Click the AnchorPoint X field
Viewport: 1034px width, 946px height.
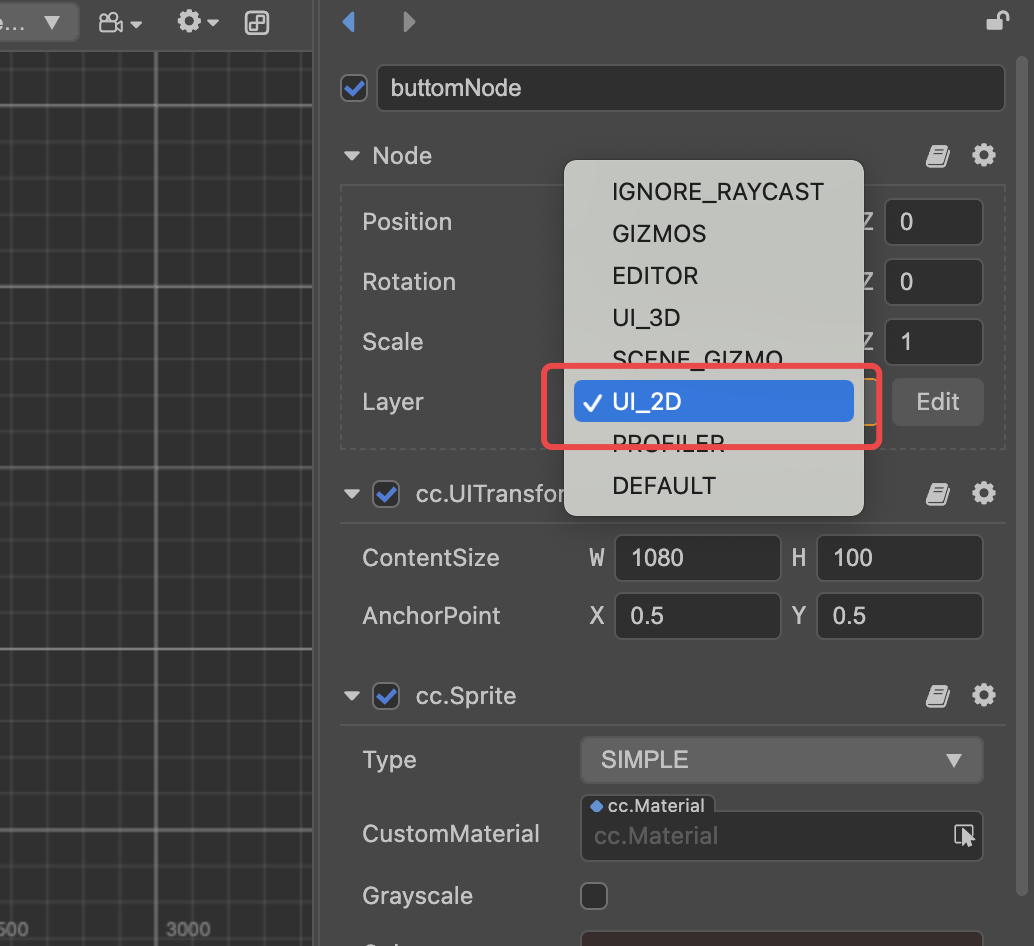pos(698,616)
